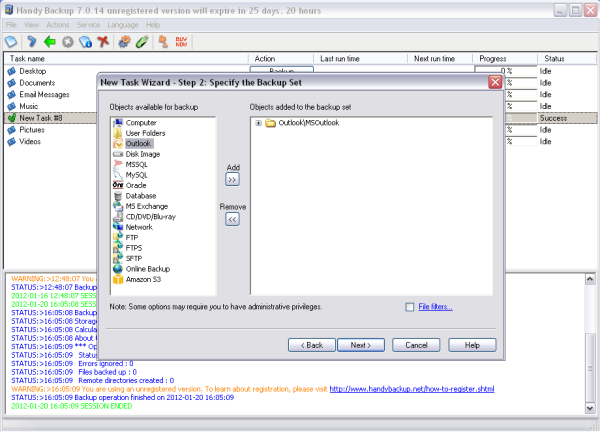Image resolution: width=600 pixels, height=432 pixels.
Task: Open the Service menu
Action: click(x=88, y=25)
